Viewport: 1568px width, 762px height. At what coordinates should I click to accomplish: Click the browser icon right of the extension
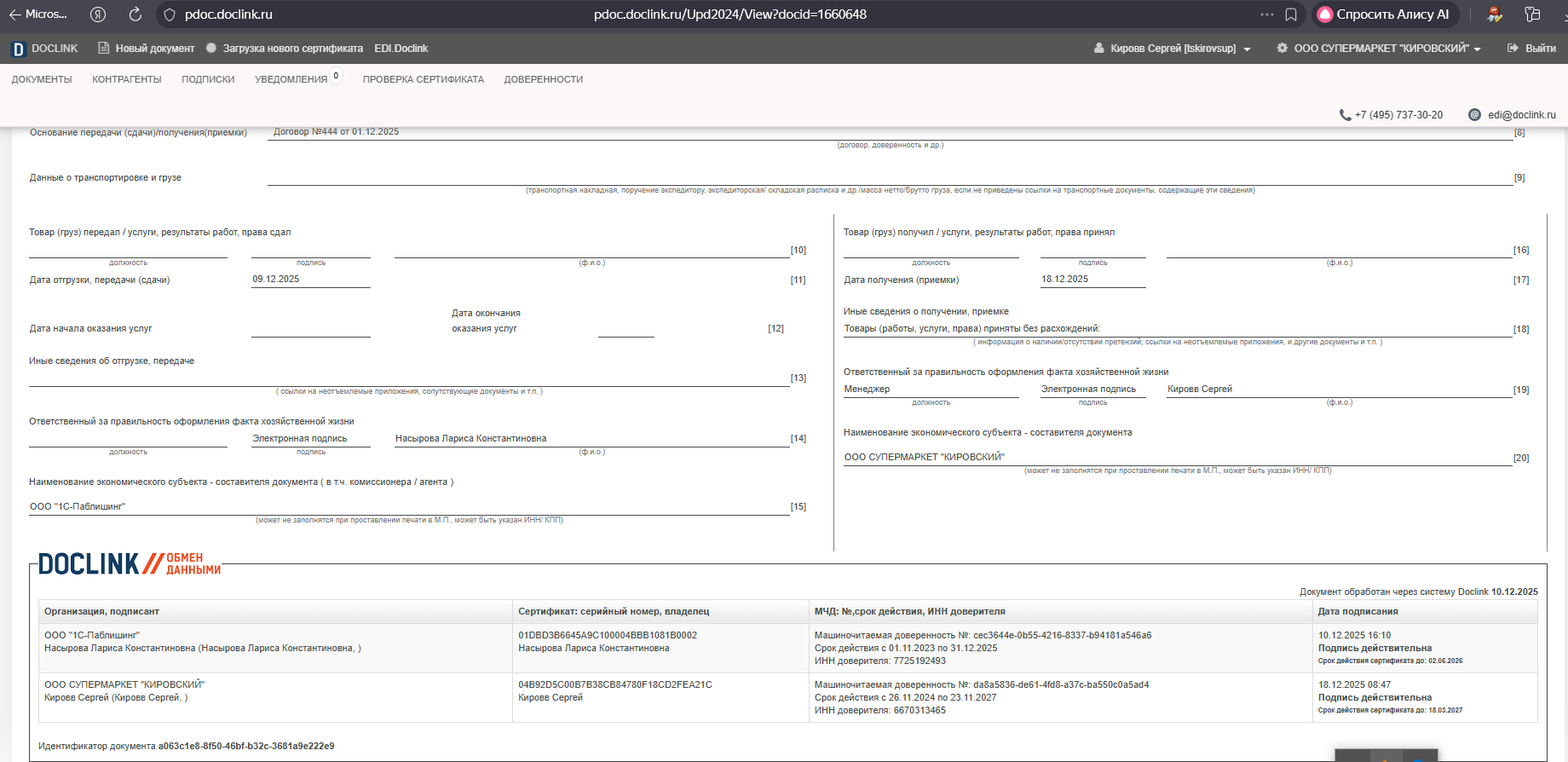tap(1532, 14)
